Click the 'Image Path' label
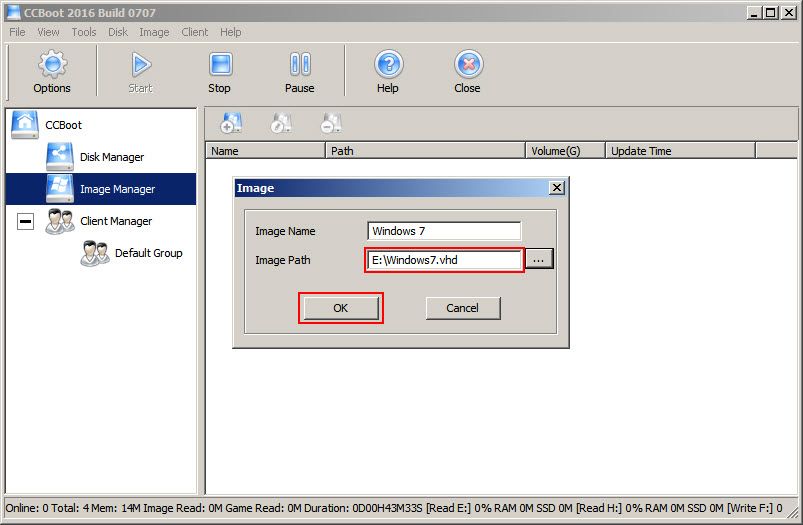 (x=283, y=260)
